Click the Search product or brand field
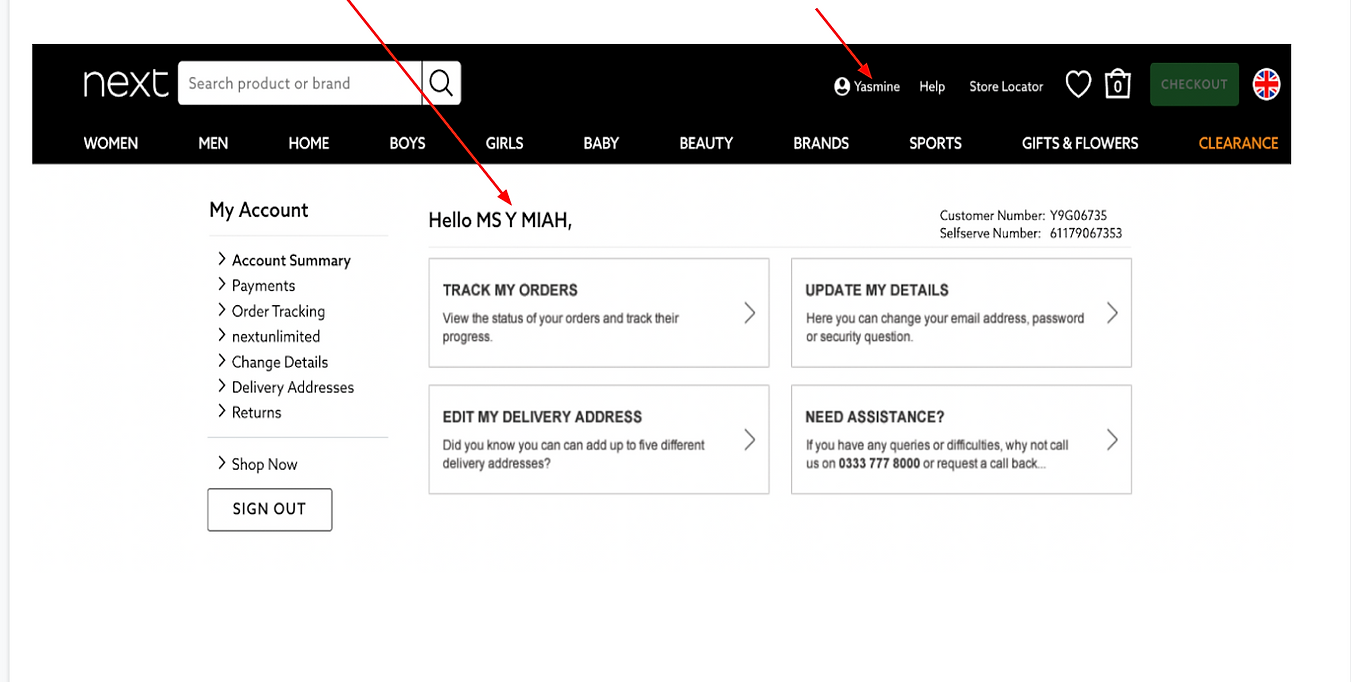 pyautogui.click(x=300, y=83)
